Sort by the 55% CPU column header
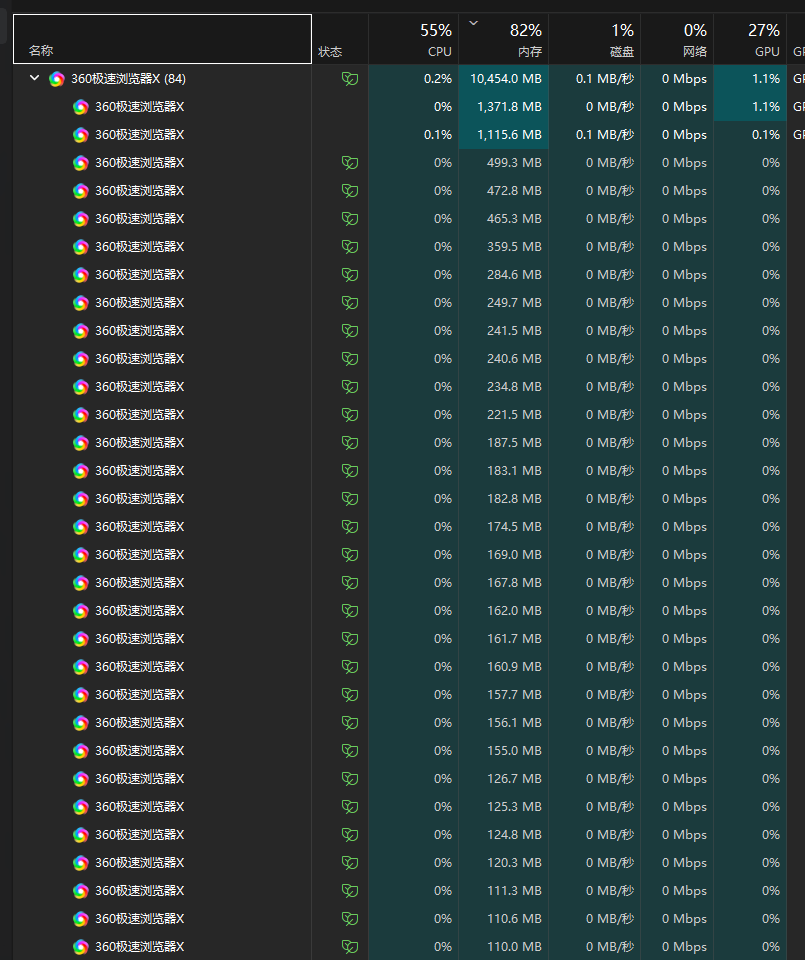 413,39
